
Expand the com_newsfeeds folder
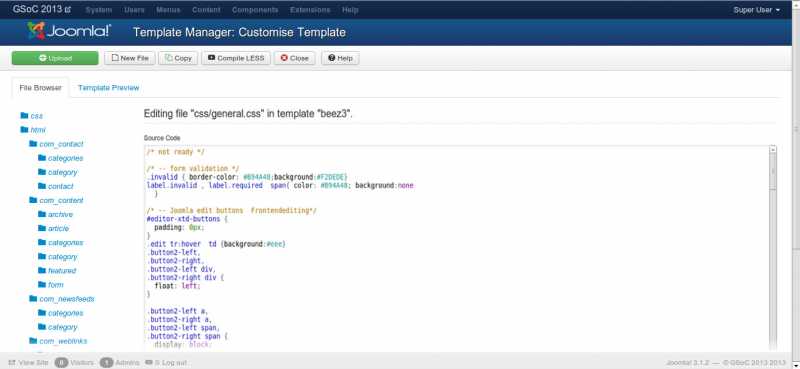coord(62,299)
